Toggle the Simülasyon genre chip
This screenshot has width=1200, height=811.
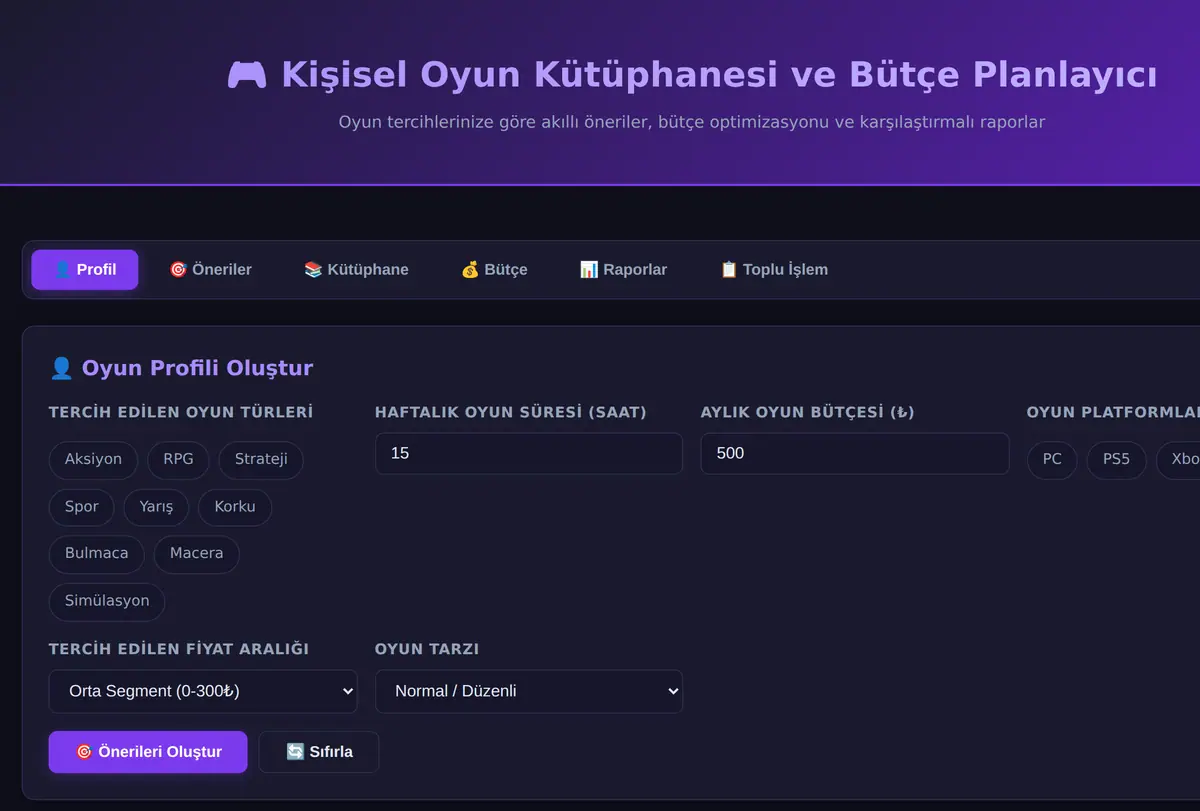pyautogui.click(x=107, y=601)
